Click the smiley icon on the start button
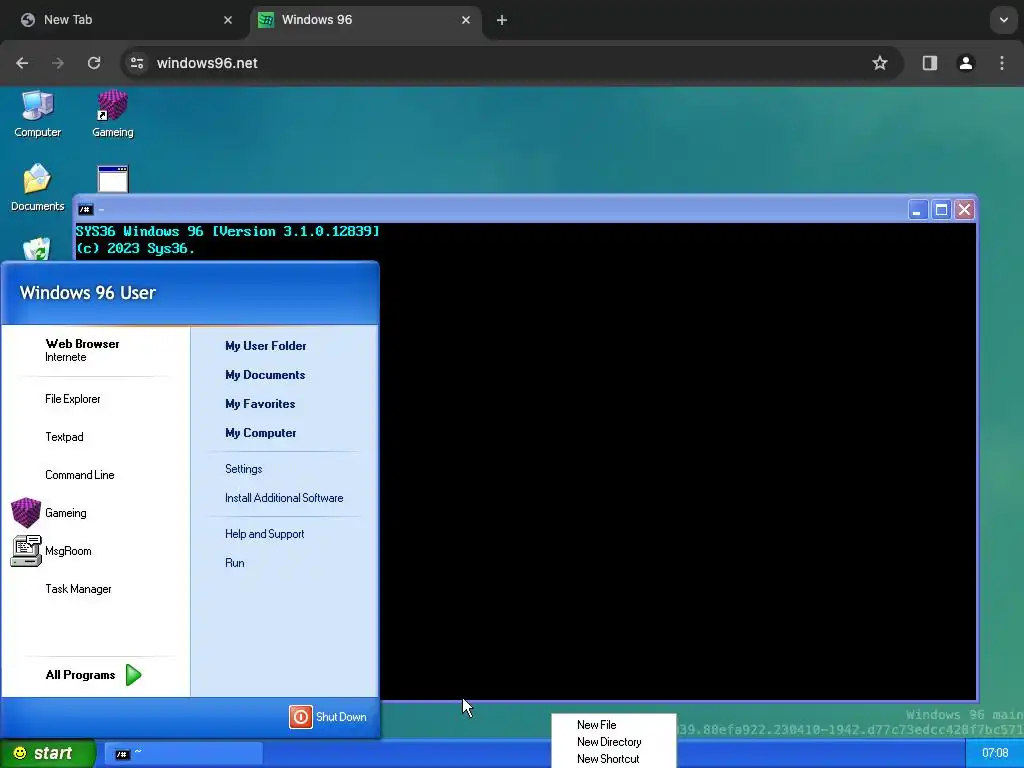The height and width of the screenshot is (768, 1024). point(20,753)
